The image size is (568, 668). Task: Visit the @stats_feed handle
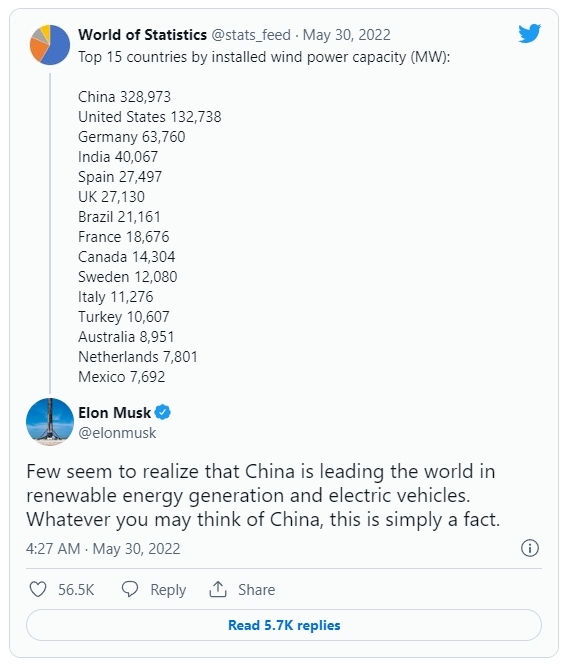[x=251, y=35]
